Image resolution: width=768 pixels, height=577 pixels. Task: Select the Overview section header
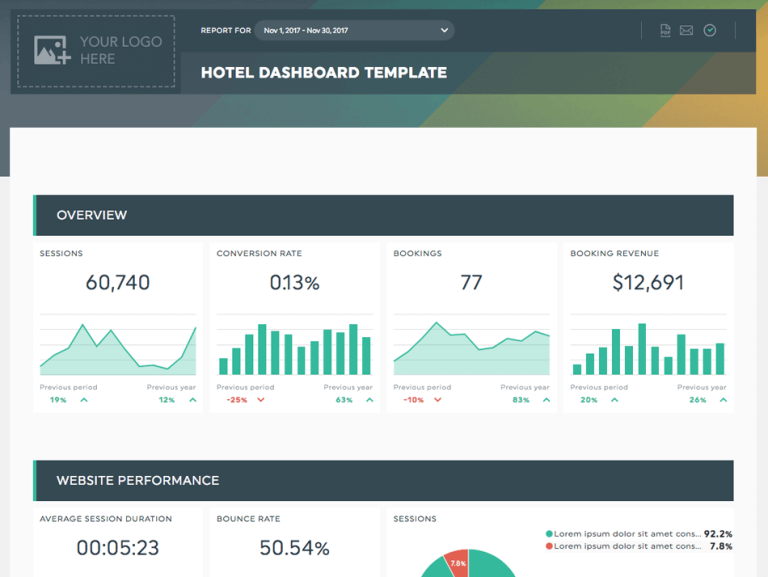(383, 215)
